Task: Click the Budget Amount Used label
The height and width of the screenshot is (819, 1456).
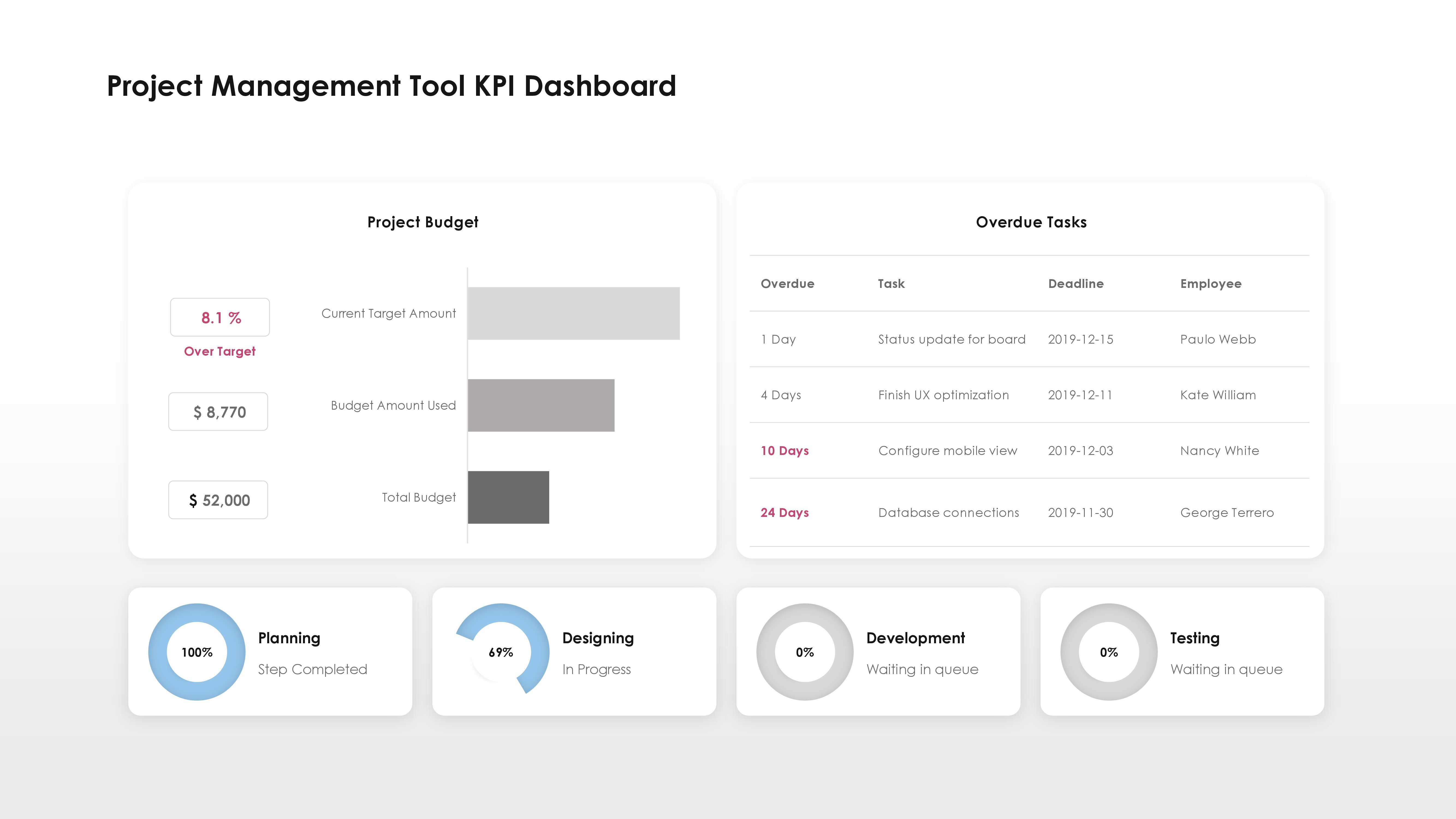Action: click(393, 405)
